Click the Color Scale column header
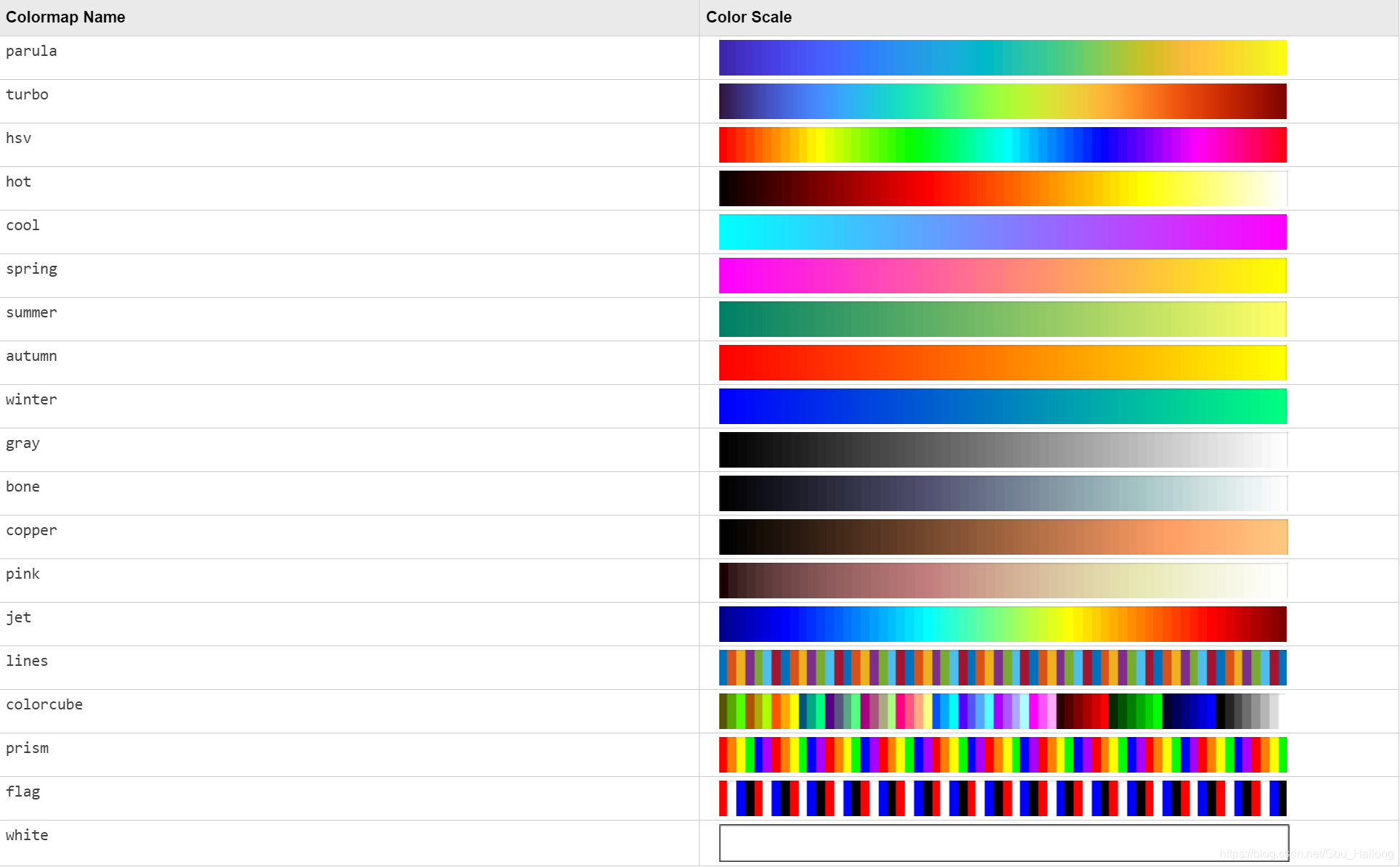Image resolution: width=1400 pixels, height=867 pixels. 748,17
